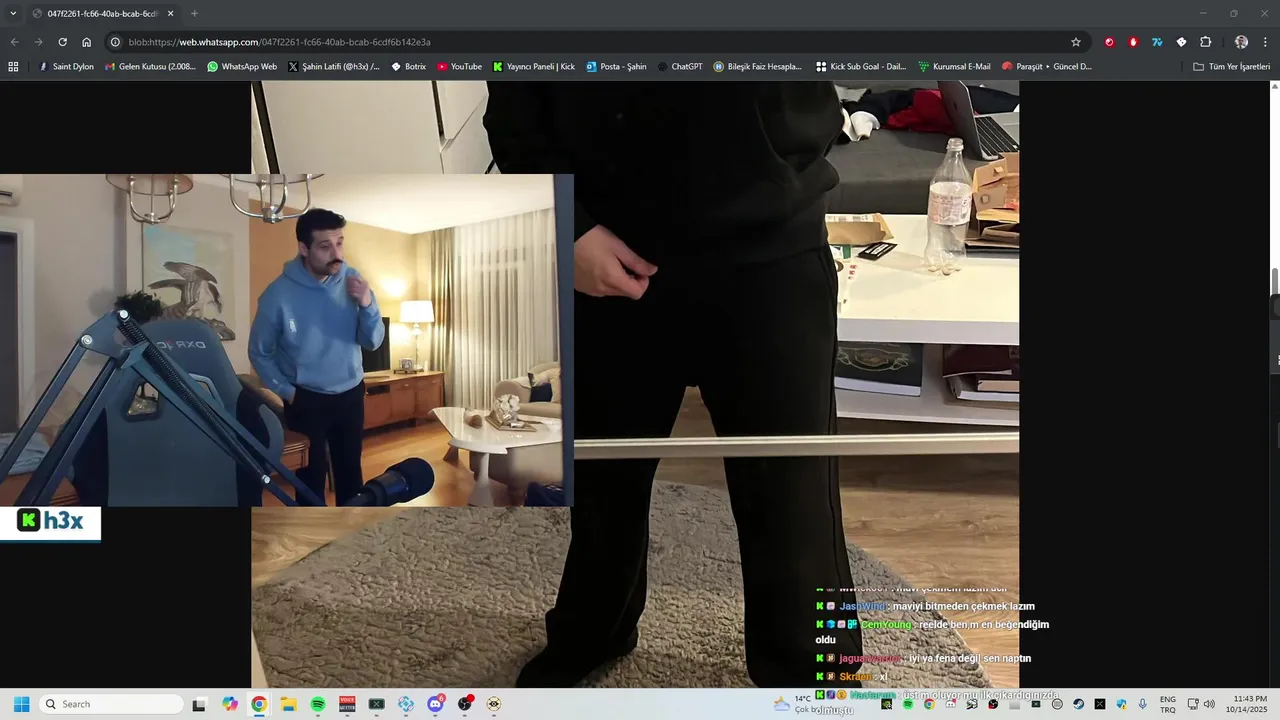The height and width of the screenshot is (720, 1280).
Task: Click the Windows Security shield tray icon
Action: click(1122, 704)
